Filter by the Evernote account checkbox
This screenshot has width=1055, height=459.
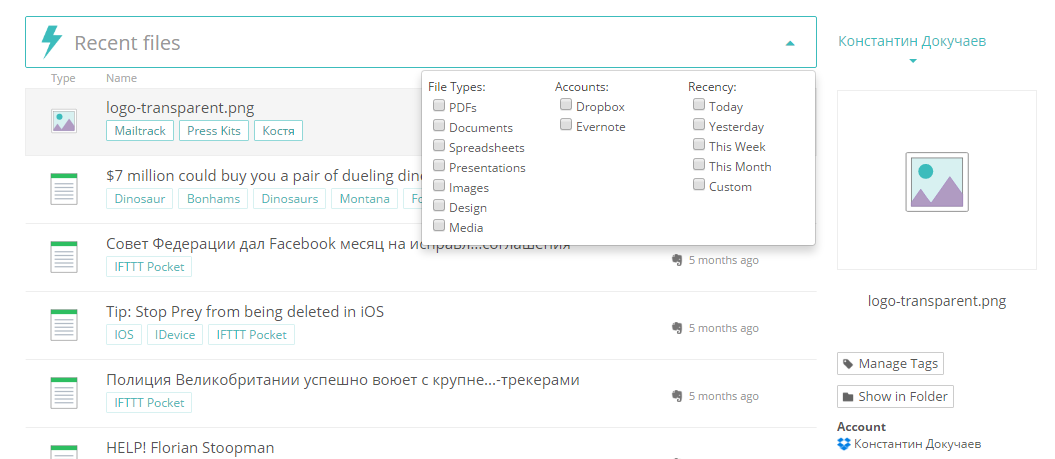[x=566, y=125]
